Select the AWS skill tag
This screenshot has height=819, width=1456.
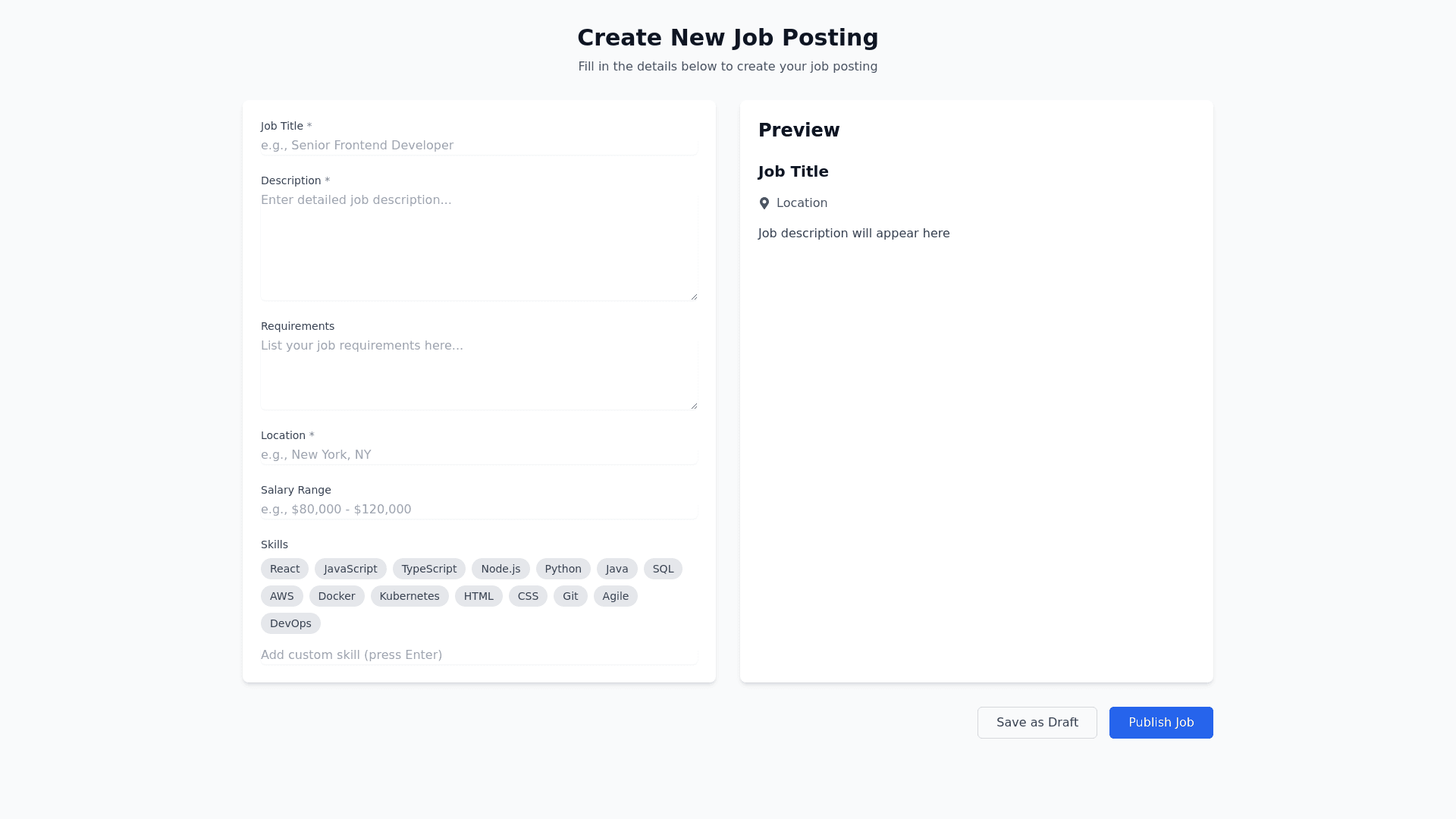282,596
